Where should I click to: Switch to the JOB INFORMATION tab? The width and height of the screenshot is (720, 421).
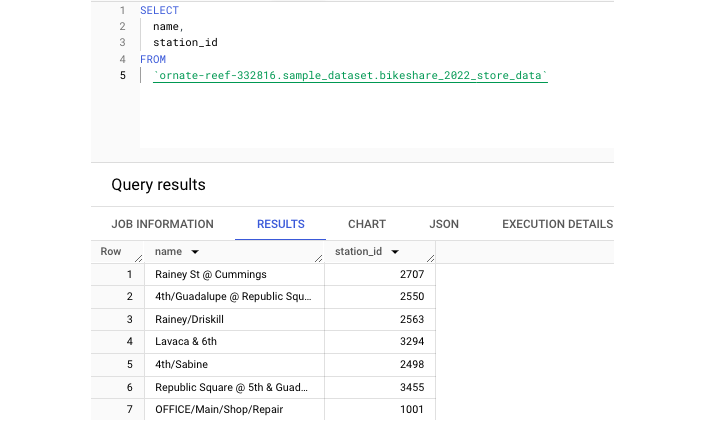pyautogui.click(x=162, y=224)
